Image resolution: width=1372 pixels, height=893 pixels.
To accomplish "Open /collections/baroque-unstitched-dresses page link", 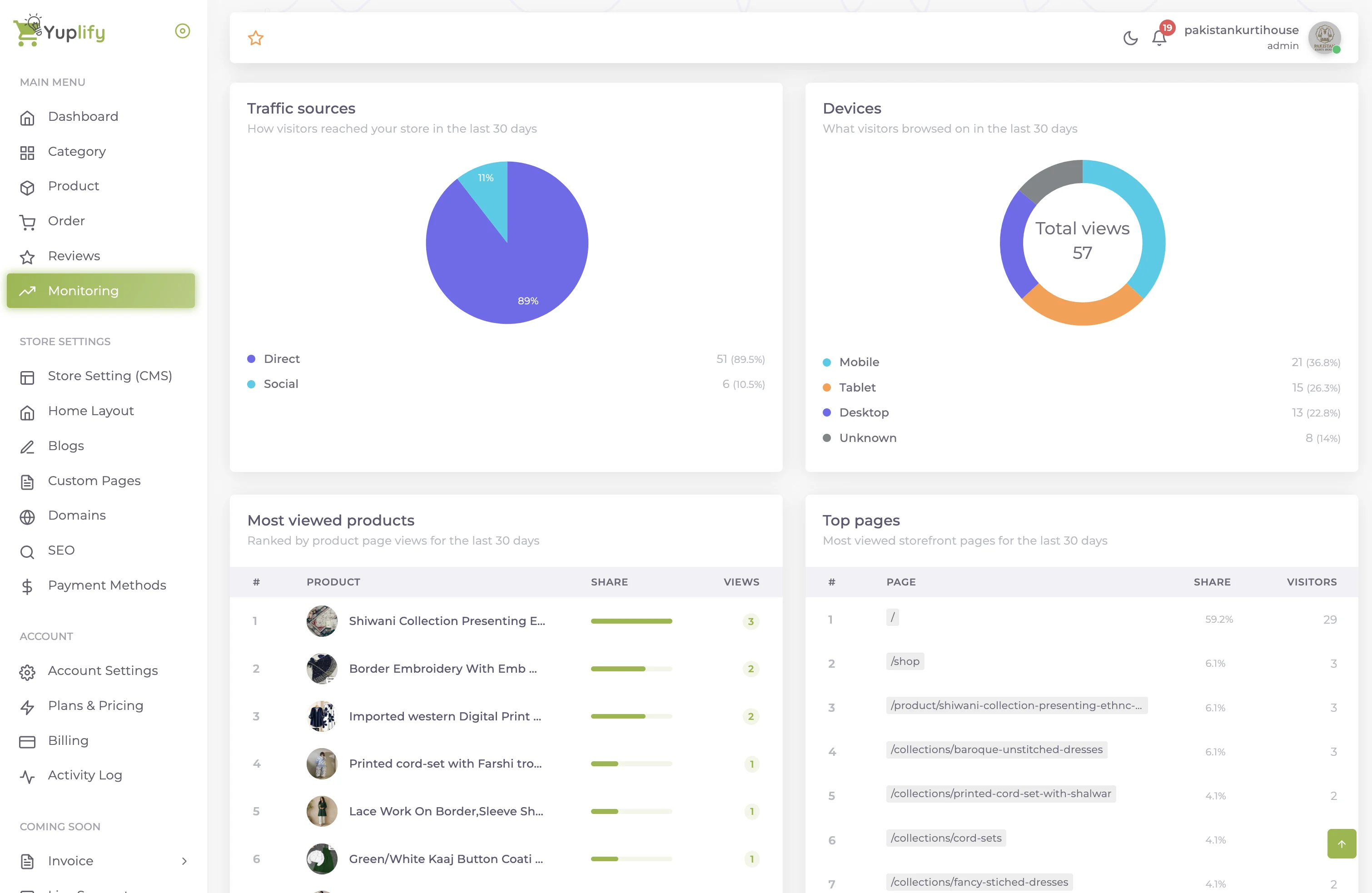I will pyautogui.click(x=996, y=749).
